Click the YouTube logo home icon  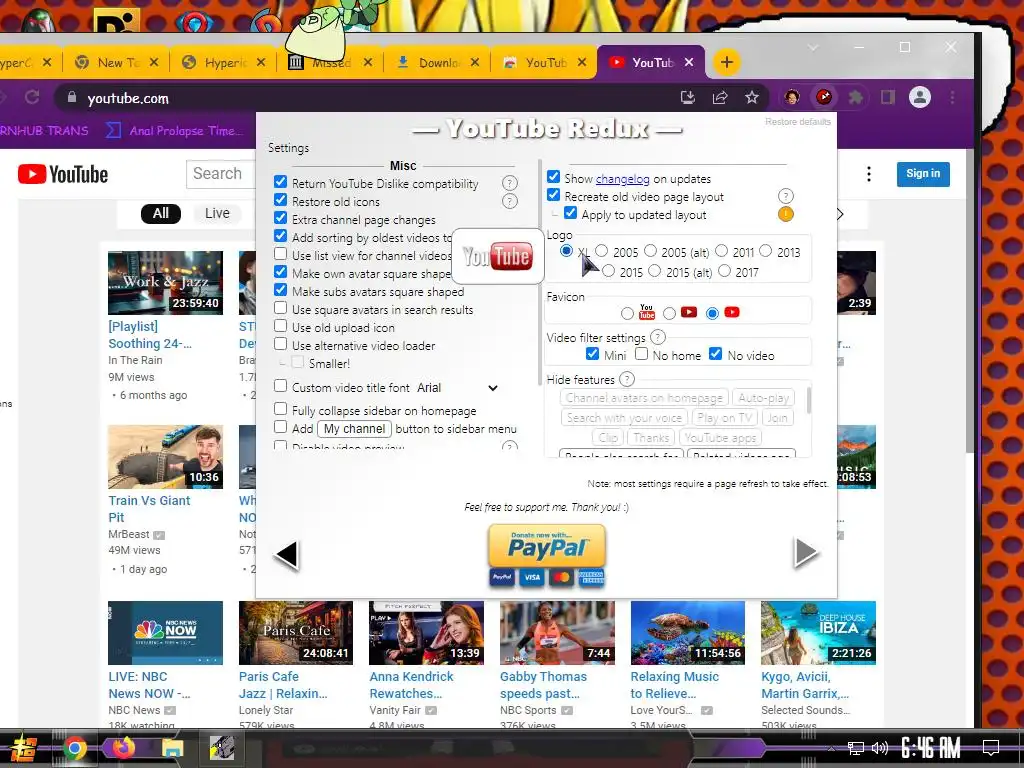pyautogui.click(x=63, y=174)
